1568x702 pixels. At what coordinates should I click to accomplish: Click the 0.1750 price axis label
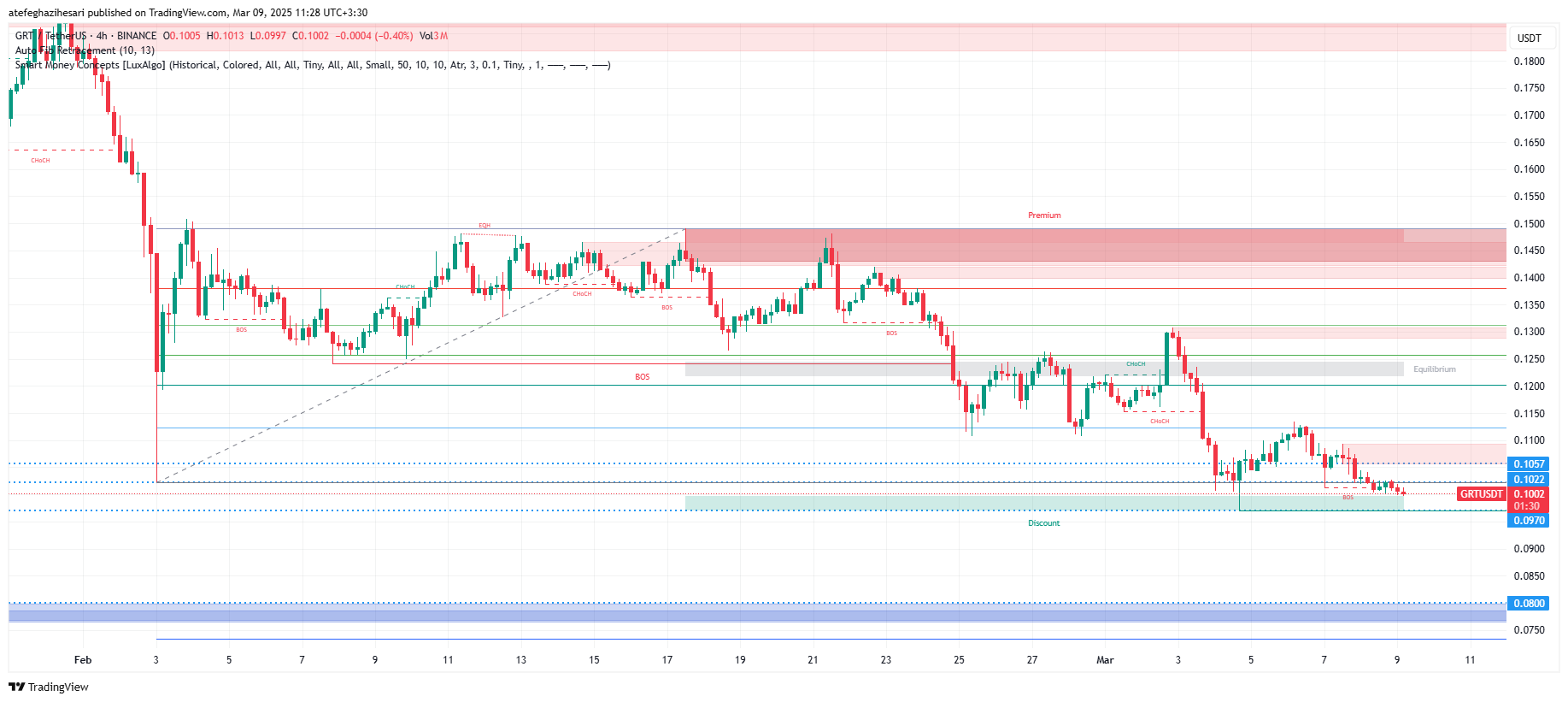tap(1530, 88)
